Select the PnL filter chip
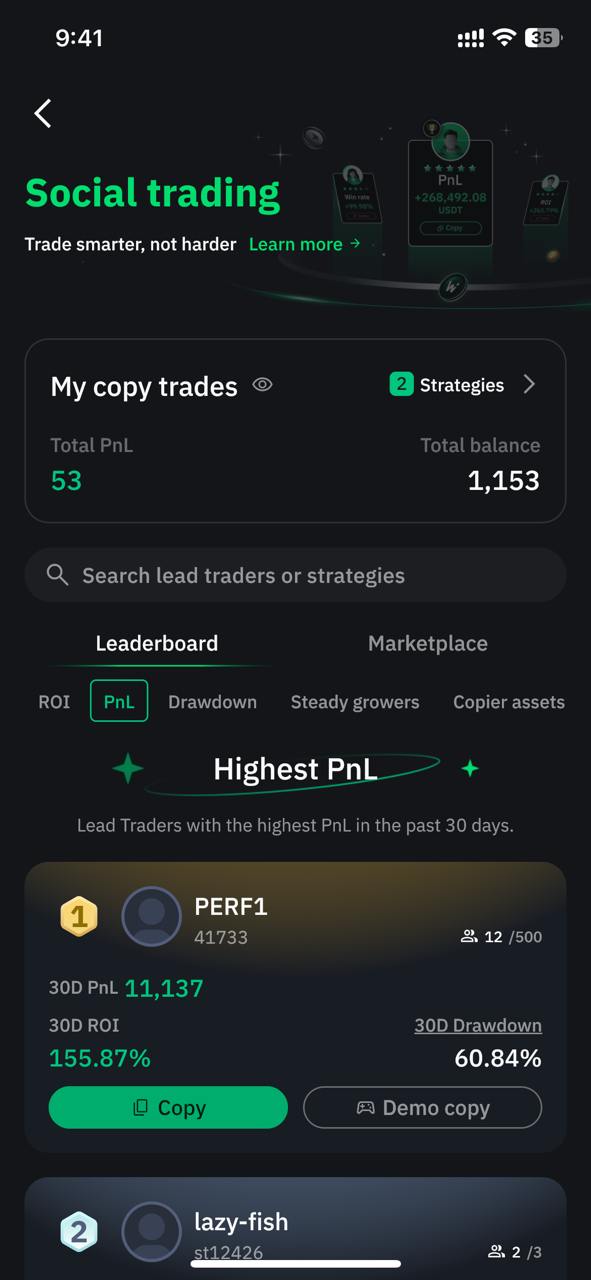591x1280 pixels. click(119, 701)
